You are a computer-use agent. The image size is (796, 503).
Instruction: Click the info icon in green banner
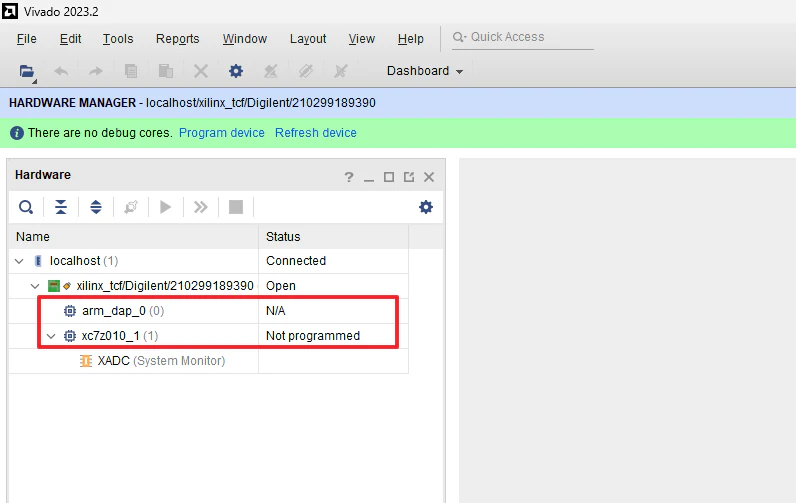click(x=17, y=133)
